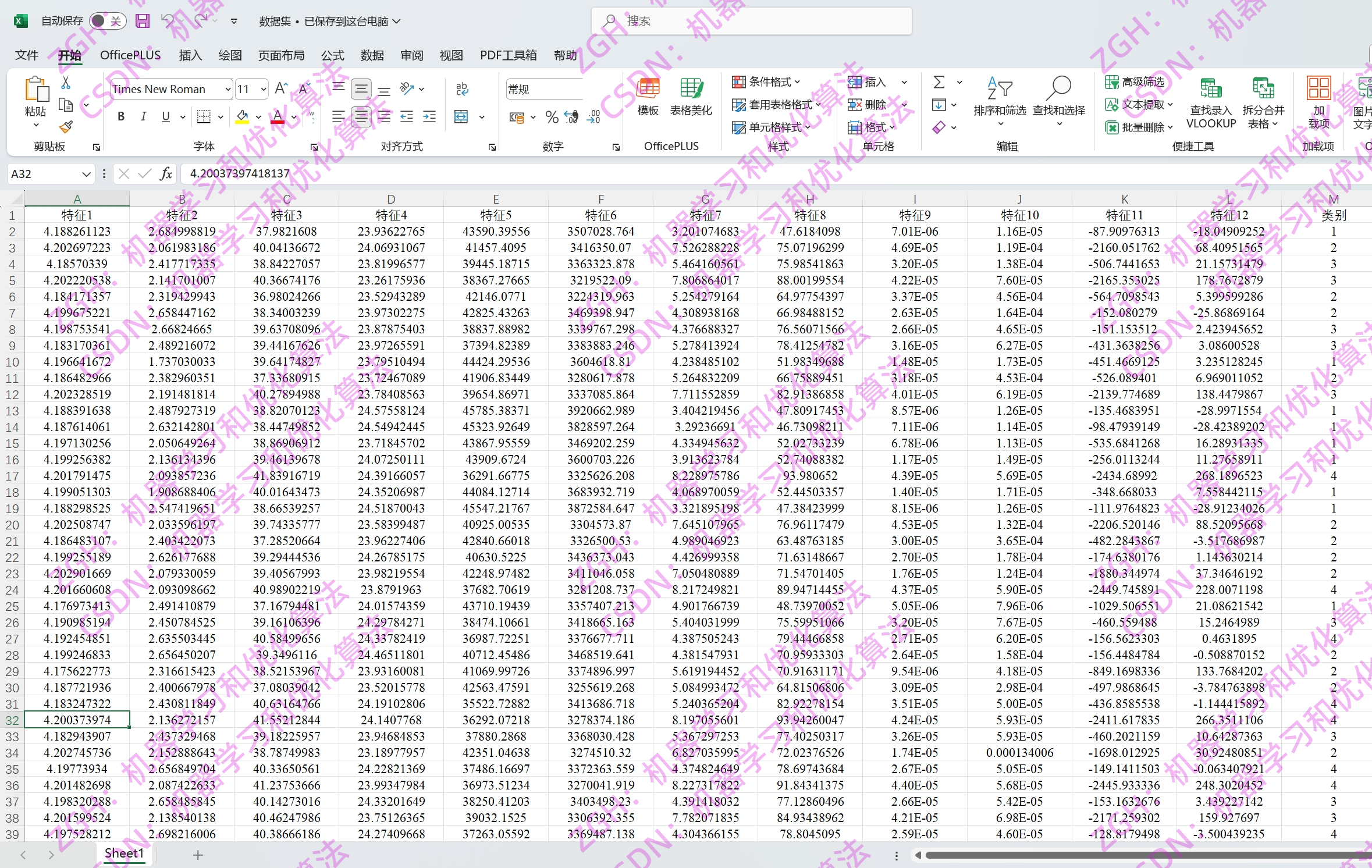Switch to the Sheet1 worksheet tab

coord(123,853)
